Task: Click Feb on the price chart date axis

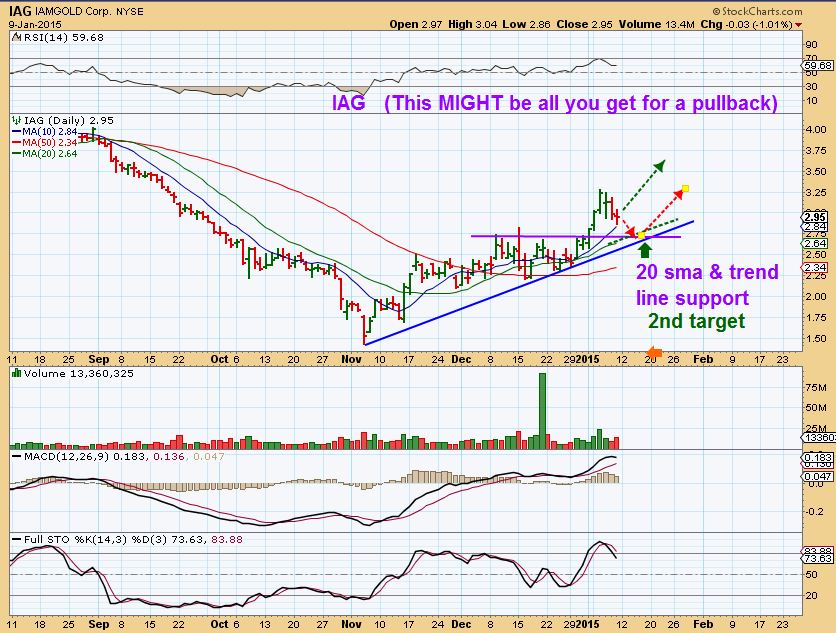Action: click(x=703, y=359)
